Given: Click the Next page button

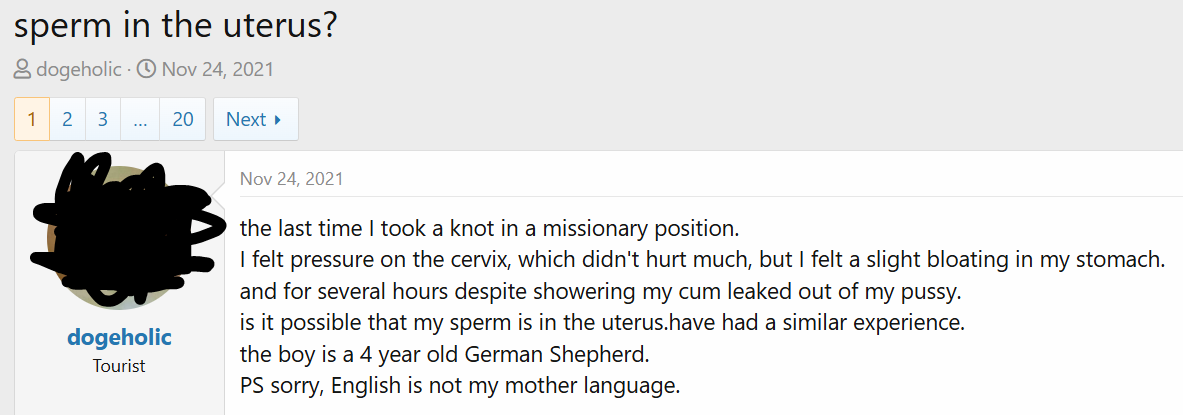Looking at the screenshot, I should click(x=256, y=119).
